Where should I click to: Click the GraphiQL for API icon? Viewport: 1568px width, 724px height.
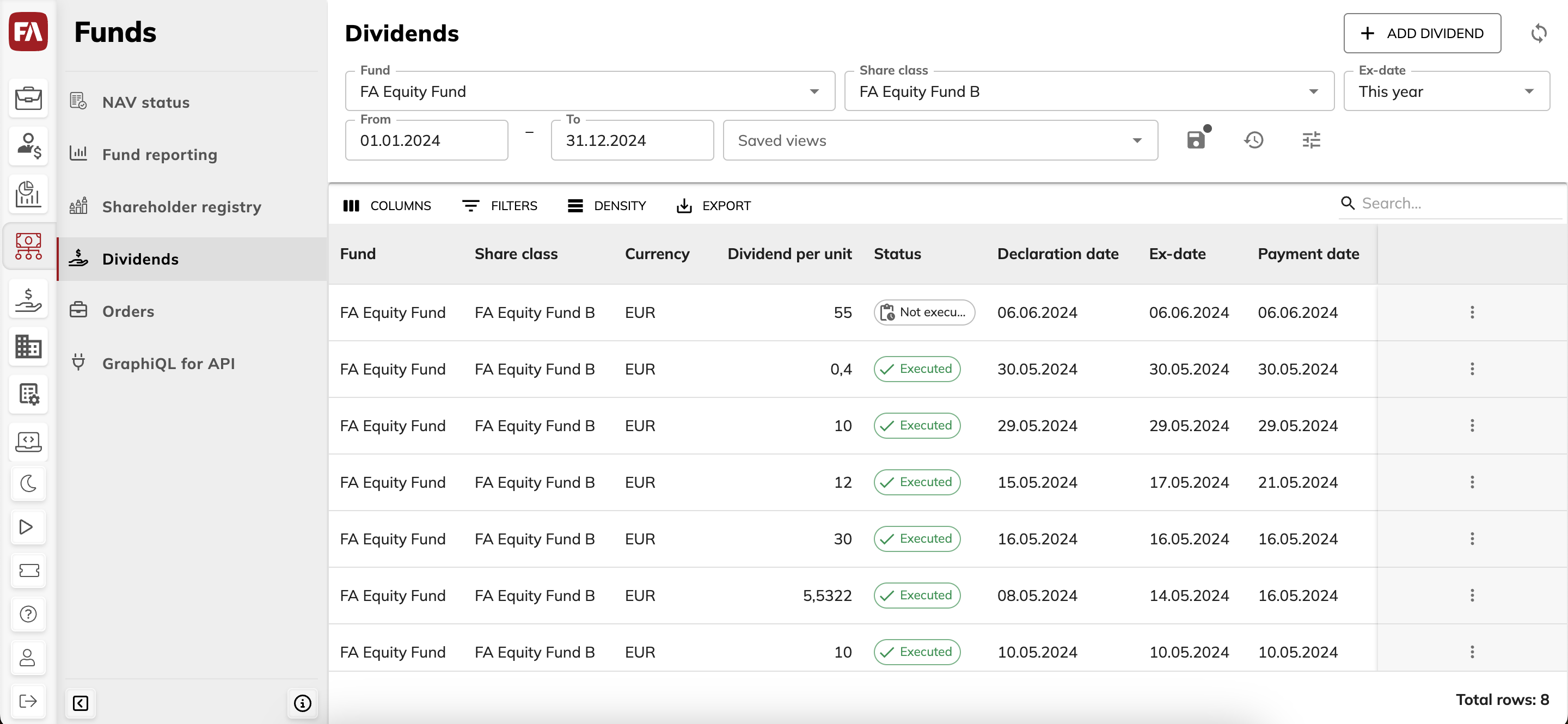(x=79, y=362)
